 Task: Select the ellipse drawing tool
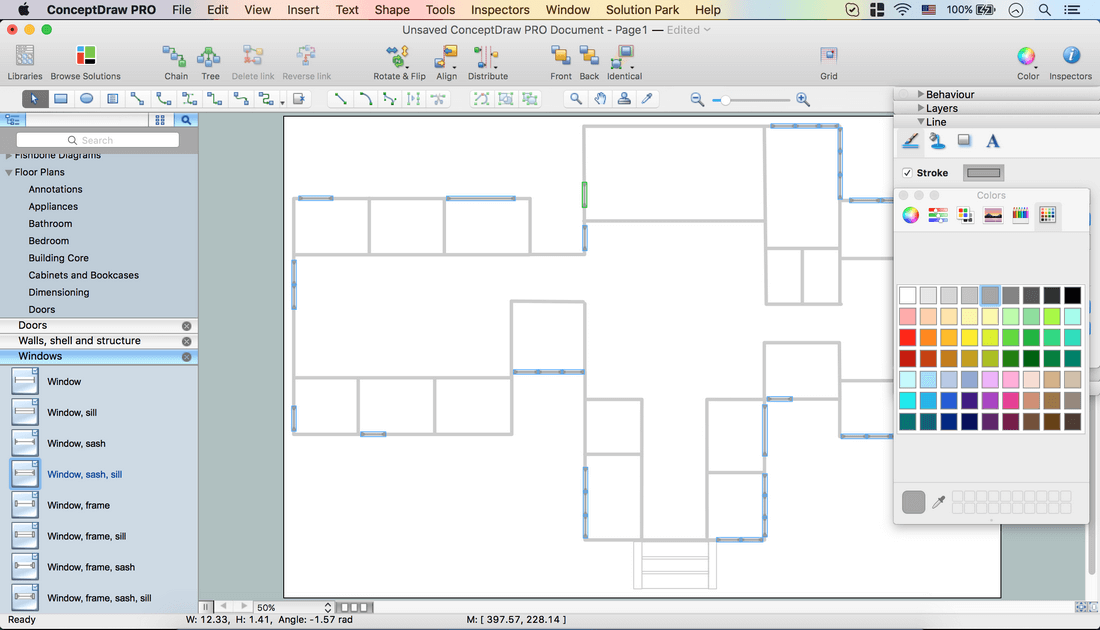coord(86,99)
